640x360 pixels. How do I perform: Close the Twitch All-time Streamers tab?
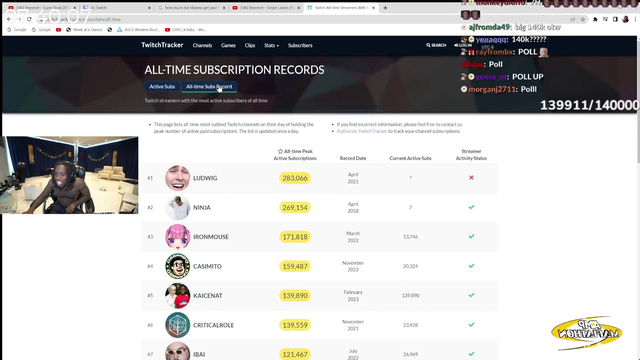pyautogui.click(x=373, y=8)
